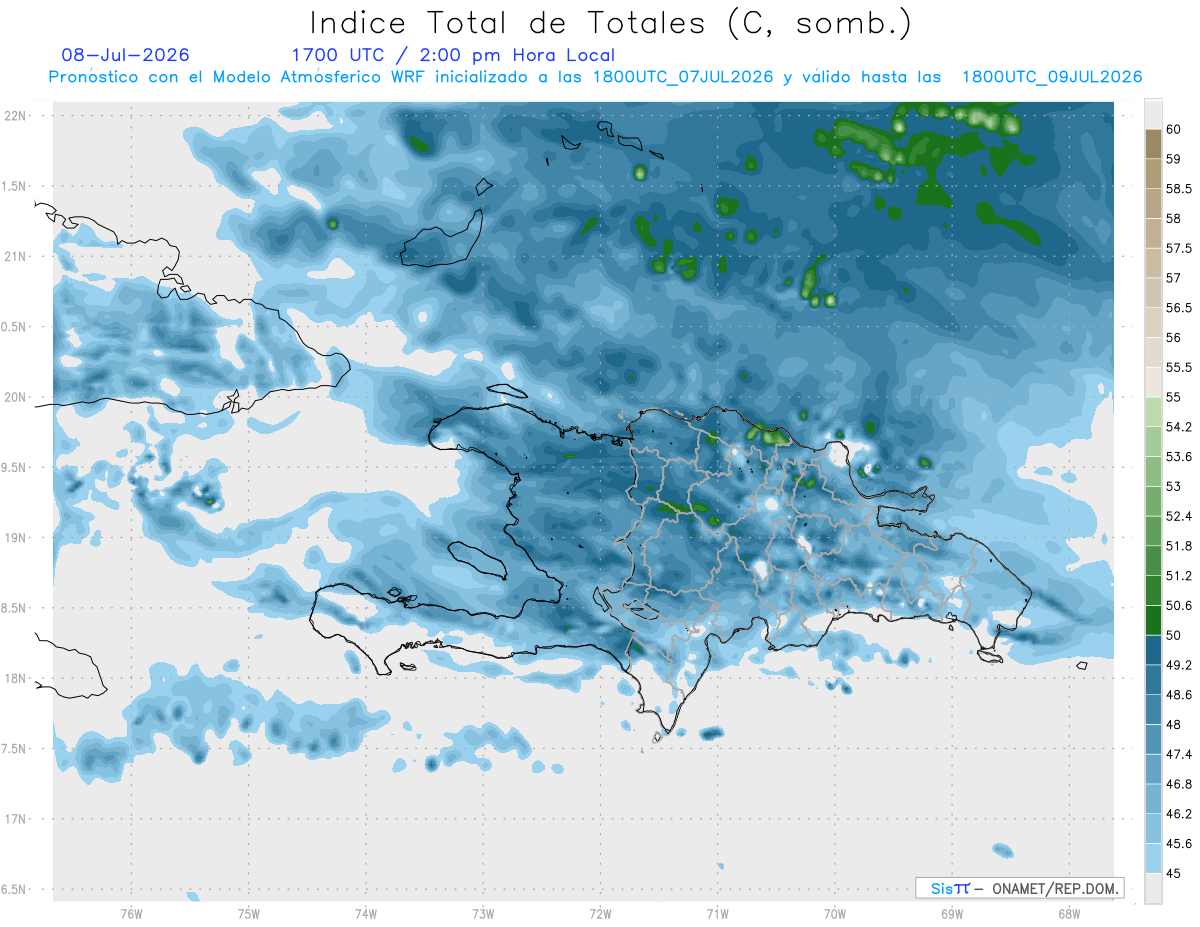Image resolution: width=1200 pixels, height=927 pixels.
Task: Pick the dark green swatch between 50 and 50.6
Action: [1153, 621]
